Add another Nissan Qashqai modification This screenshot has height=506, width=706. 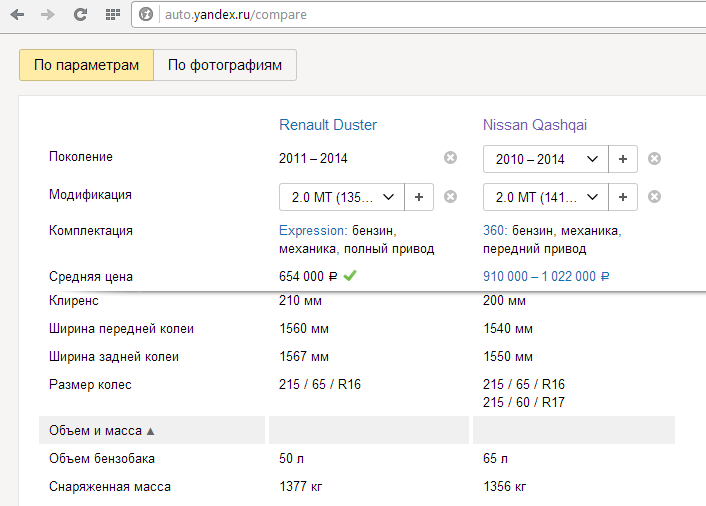[x=623, y=197]
